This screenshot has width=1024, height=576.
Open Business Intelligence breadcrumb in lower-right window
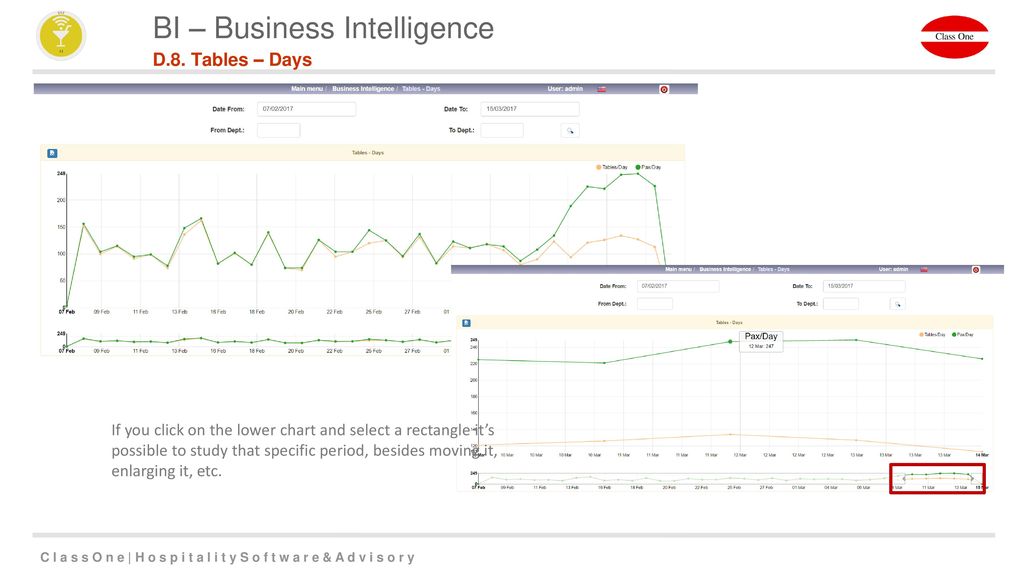click(725, 269)
